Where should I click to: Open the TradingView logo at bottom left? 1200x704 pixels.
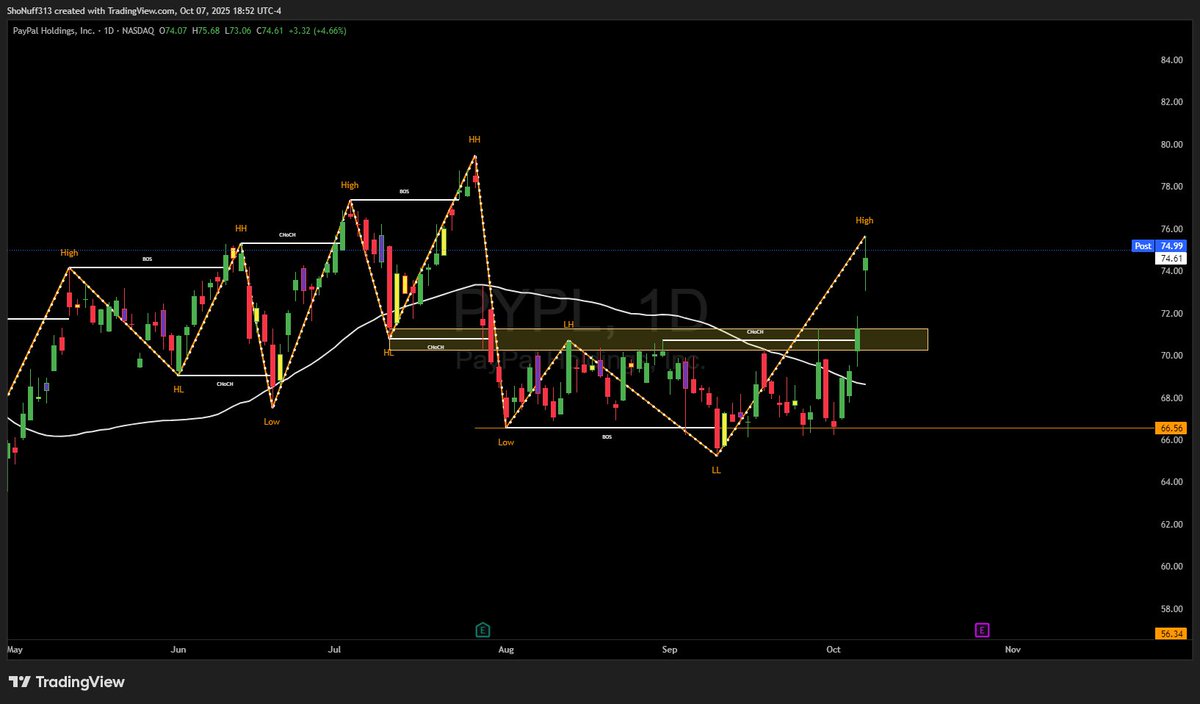click(67, 682)
